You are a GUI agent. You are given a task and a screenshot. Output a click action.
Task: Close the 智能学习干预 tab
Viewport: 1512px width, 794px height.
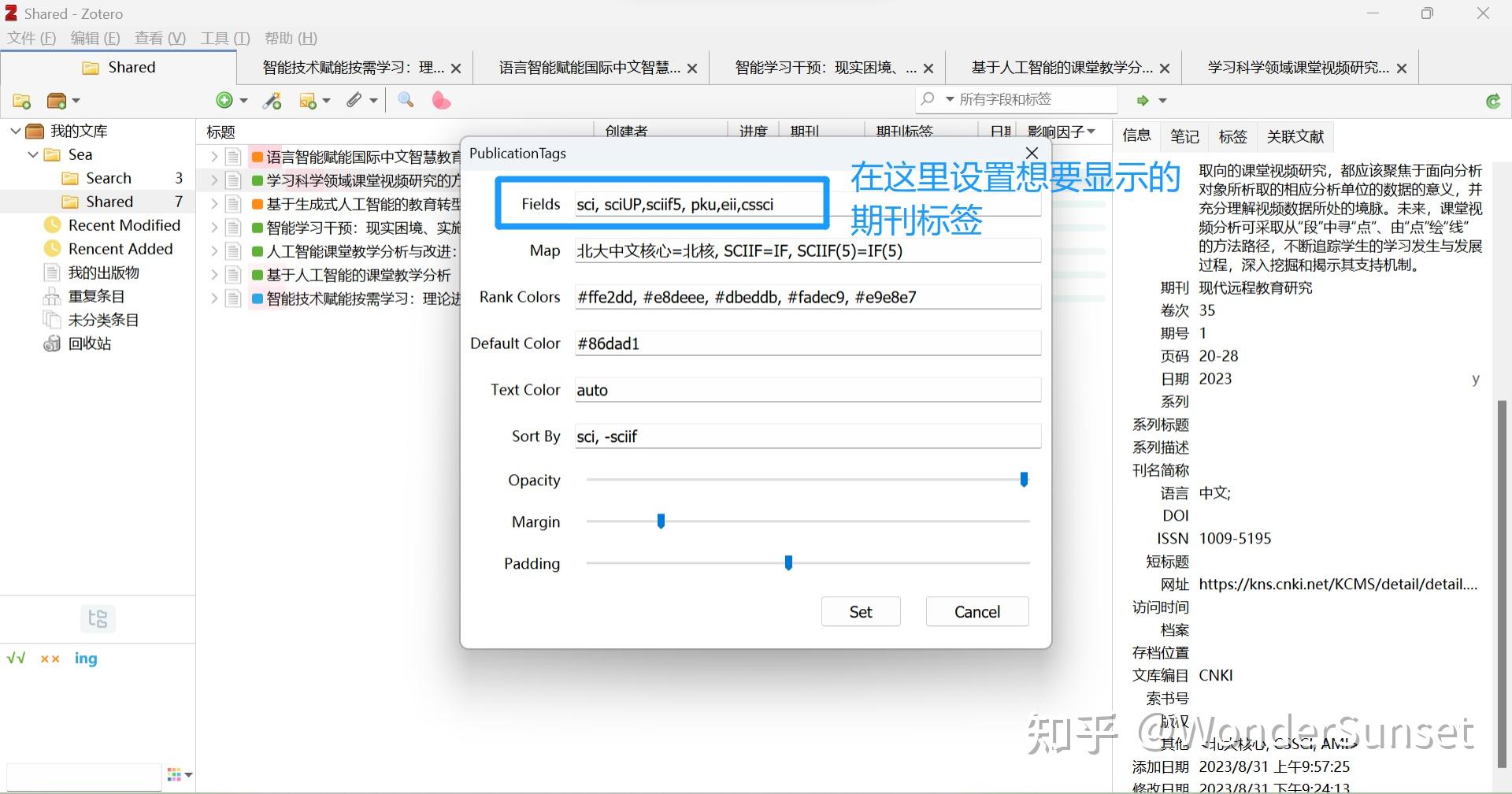coord(928,69)
